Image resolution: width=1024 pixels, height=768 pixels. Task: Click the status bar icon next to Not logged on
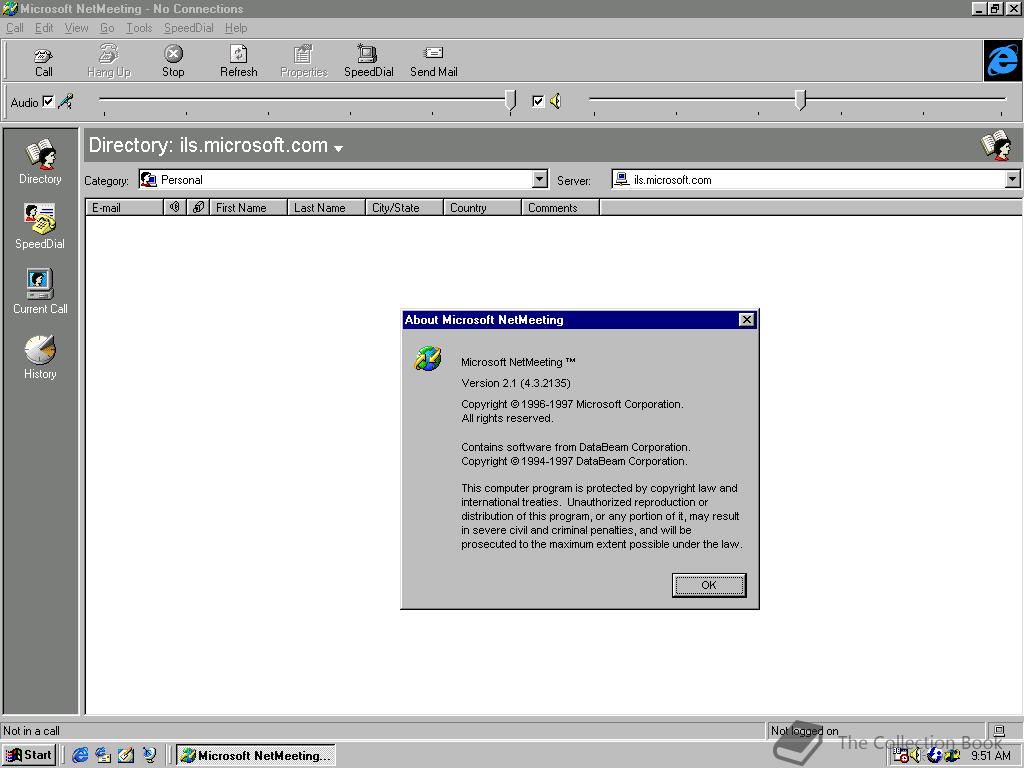[x=999, y=730]
